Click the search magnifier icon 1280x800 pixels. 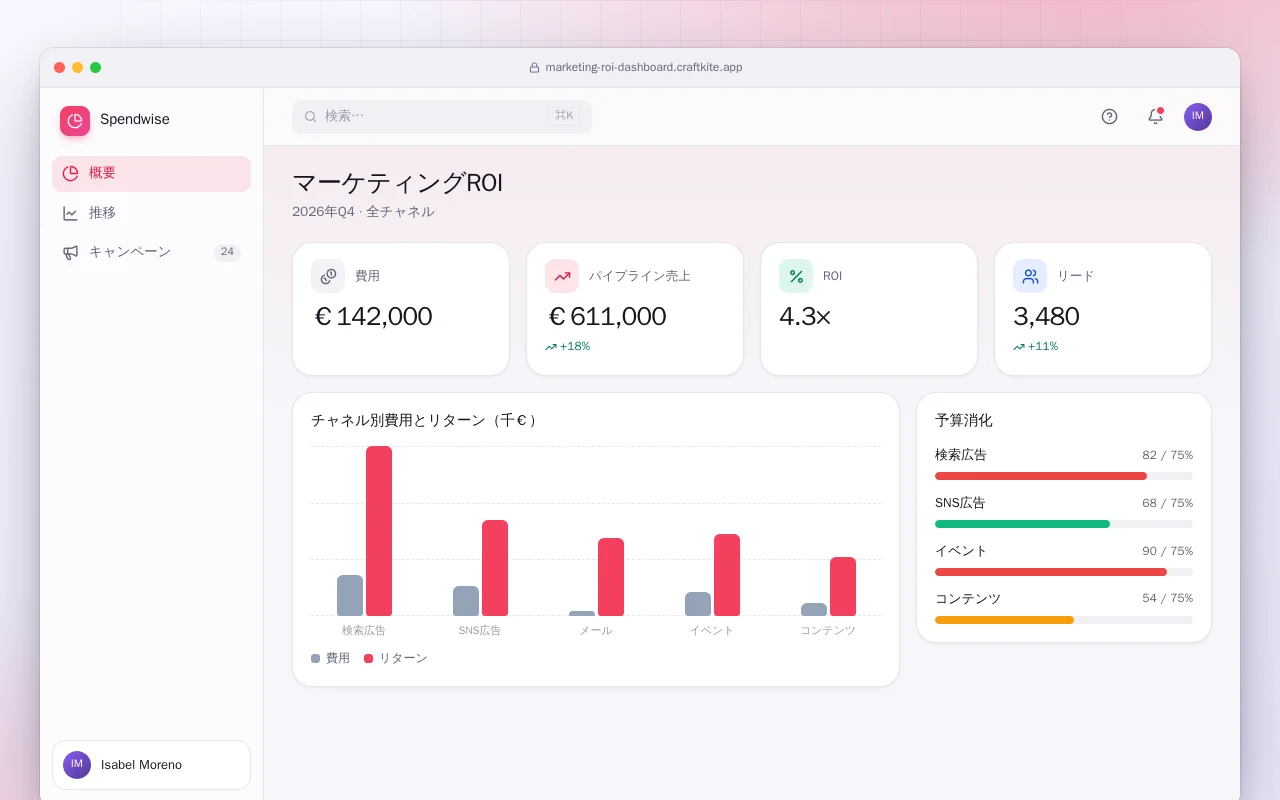[x=310, y=116]
